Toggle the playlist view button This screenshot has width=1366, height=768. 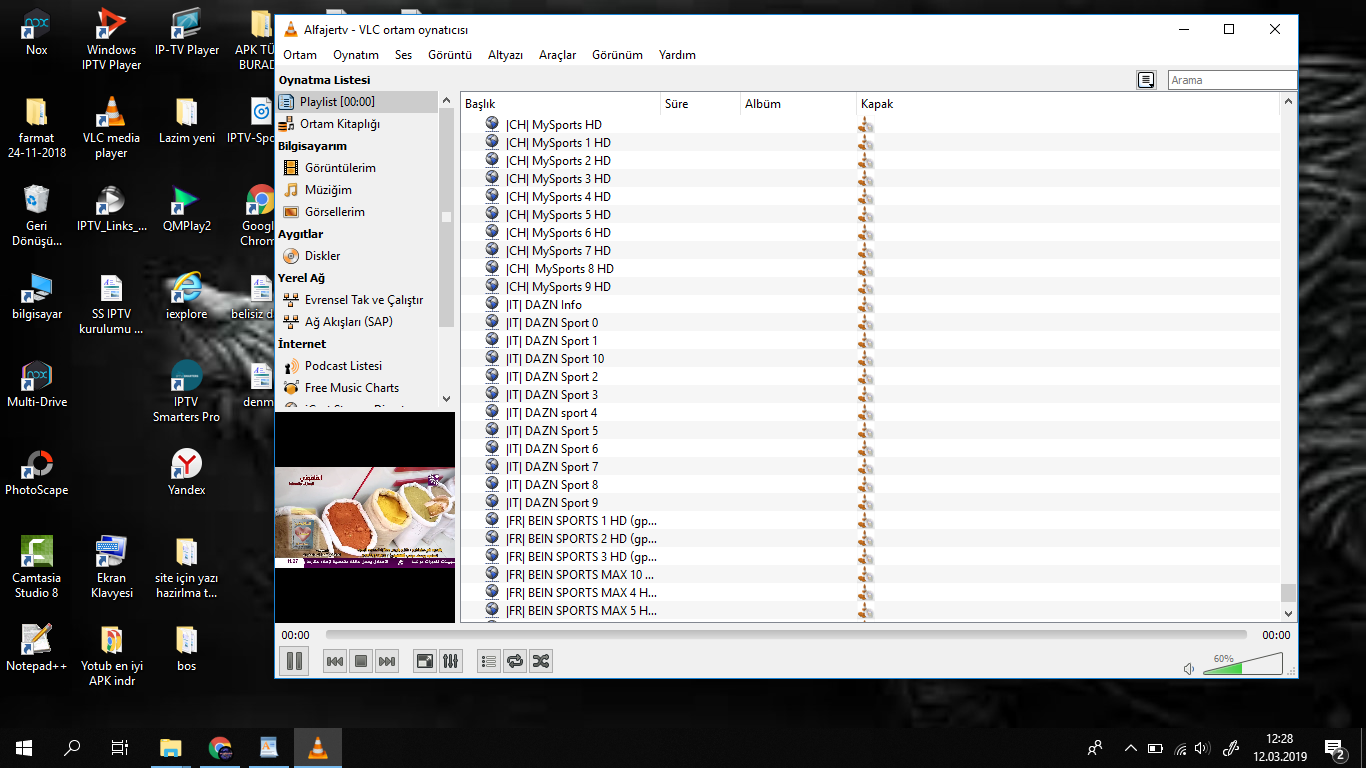[489, 661]
